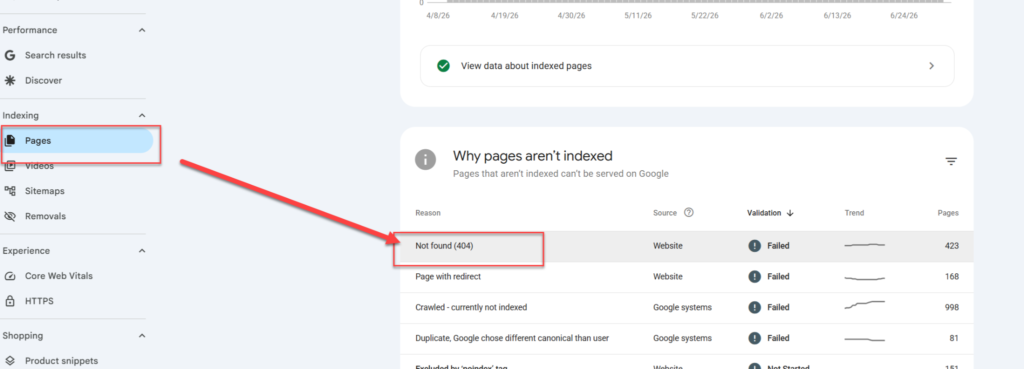
Task: Open View data about indexed pages
Action: click(x=687, y=66)
